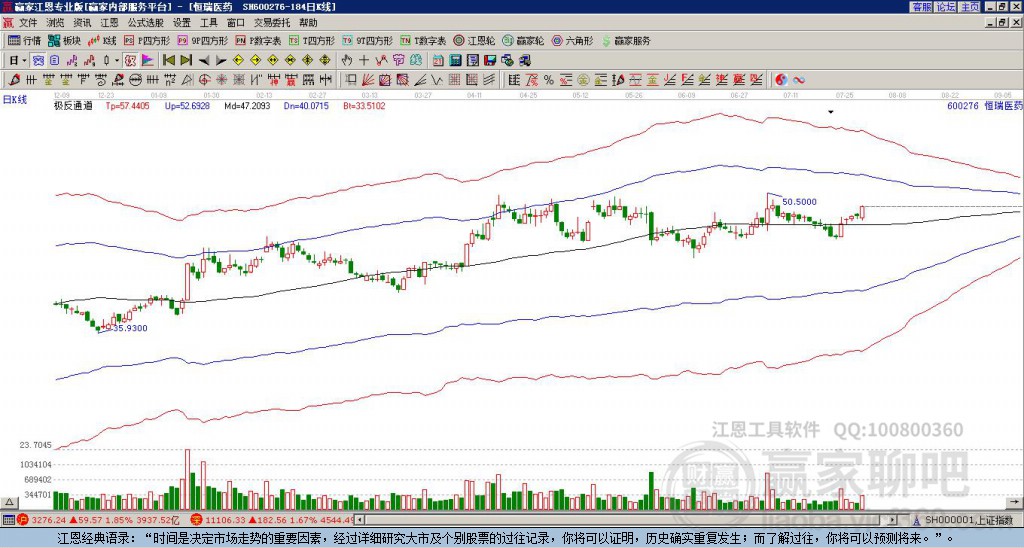Expand the volume panel up-arrow button
Screen dimensions: 1024x548
tap(9, 502)
